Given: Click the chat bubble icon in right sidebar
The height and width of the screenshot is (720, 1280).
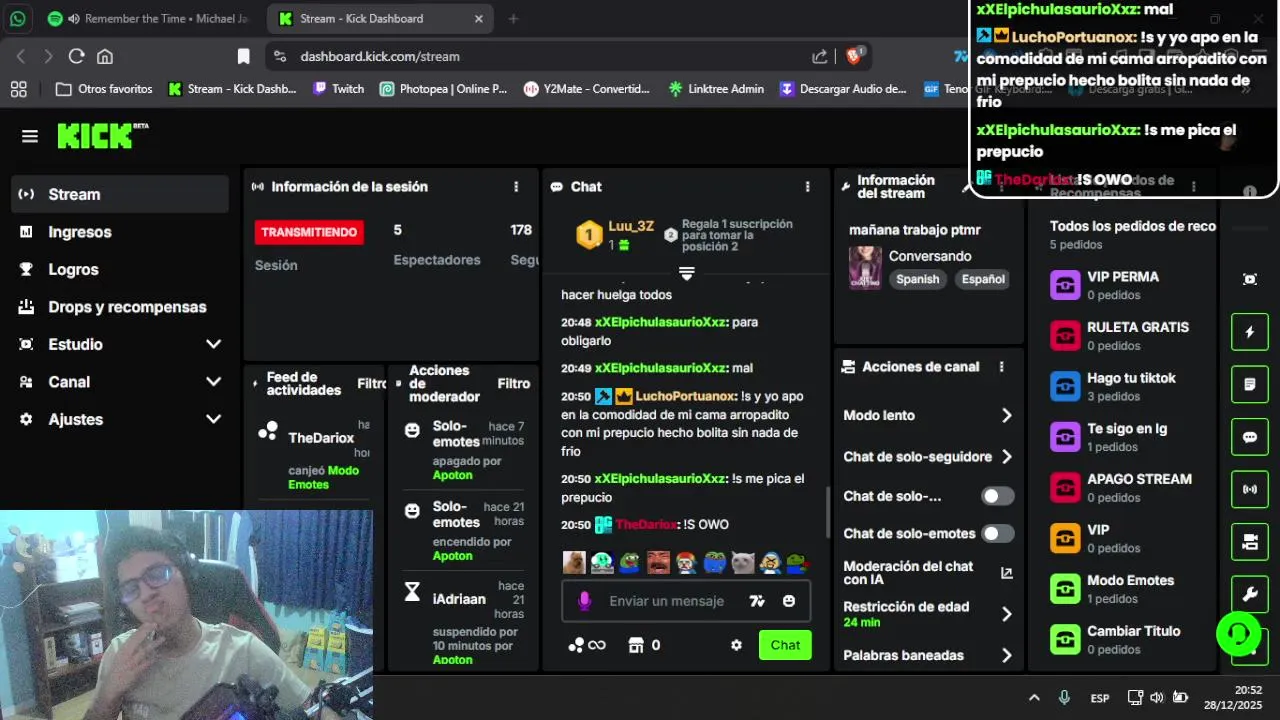Looking at the screenshot, I should click(x=1250, y=437).
